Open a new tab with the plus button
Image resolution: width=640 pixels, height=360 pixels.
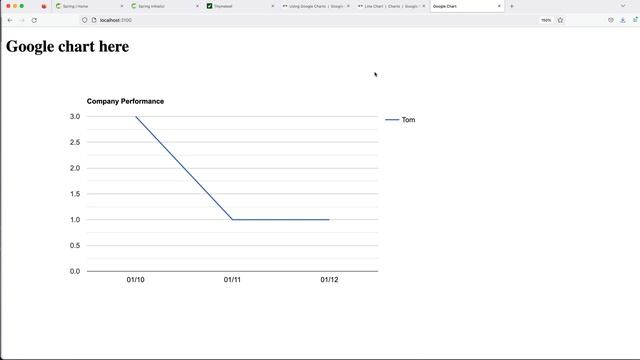[512, 6]
